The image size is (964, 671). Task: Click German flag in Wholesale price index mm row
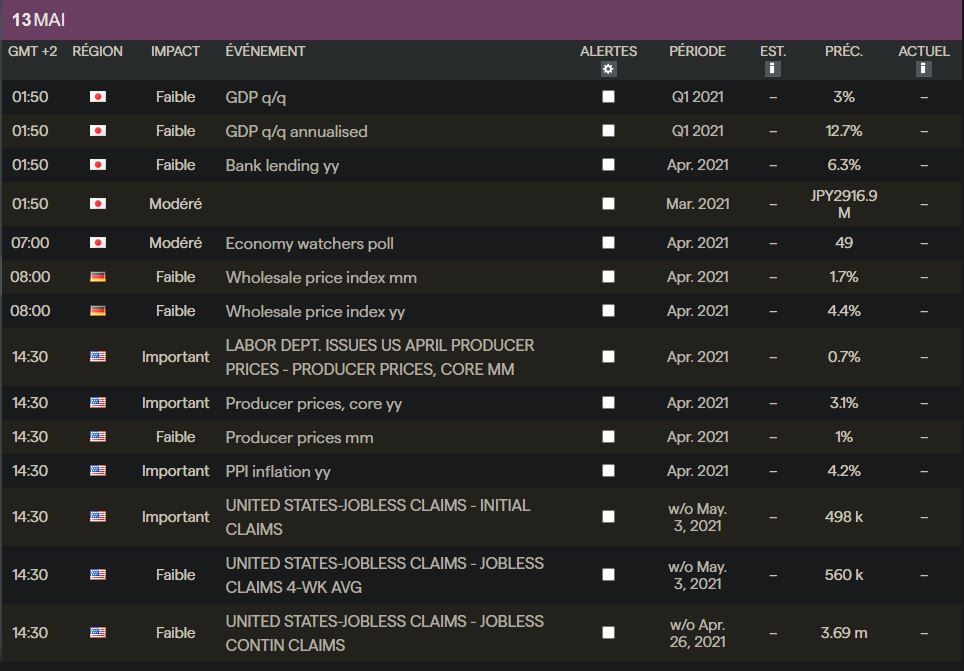(98, 277)
